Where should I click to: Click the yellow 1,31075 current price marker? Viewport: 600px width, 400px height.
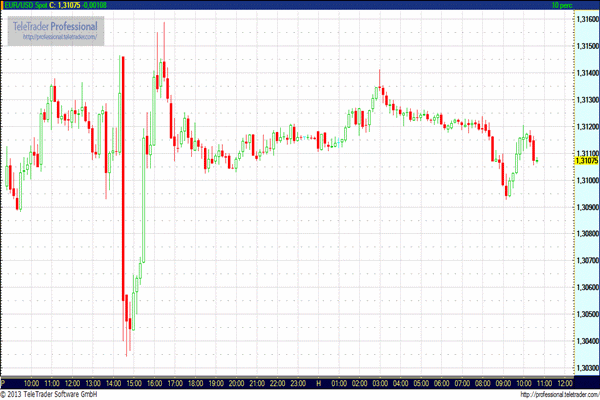tap(587, 160)
